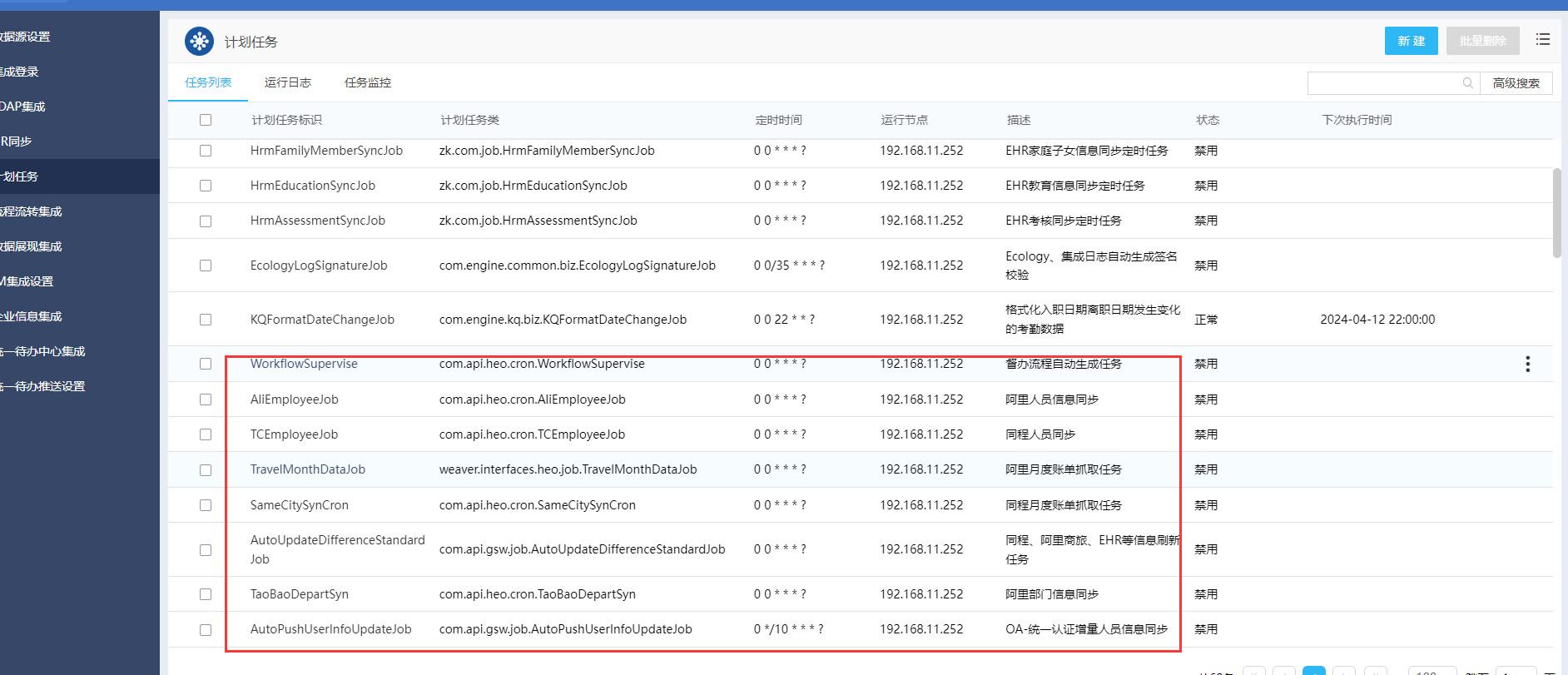Click the HrEducationSyncJob task name
The height and width of the screenshot is (675, 1568).
(313, 186)
